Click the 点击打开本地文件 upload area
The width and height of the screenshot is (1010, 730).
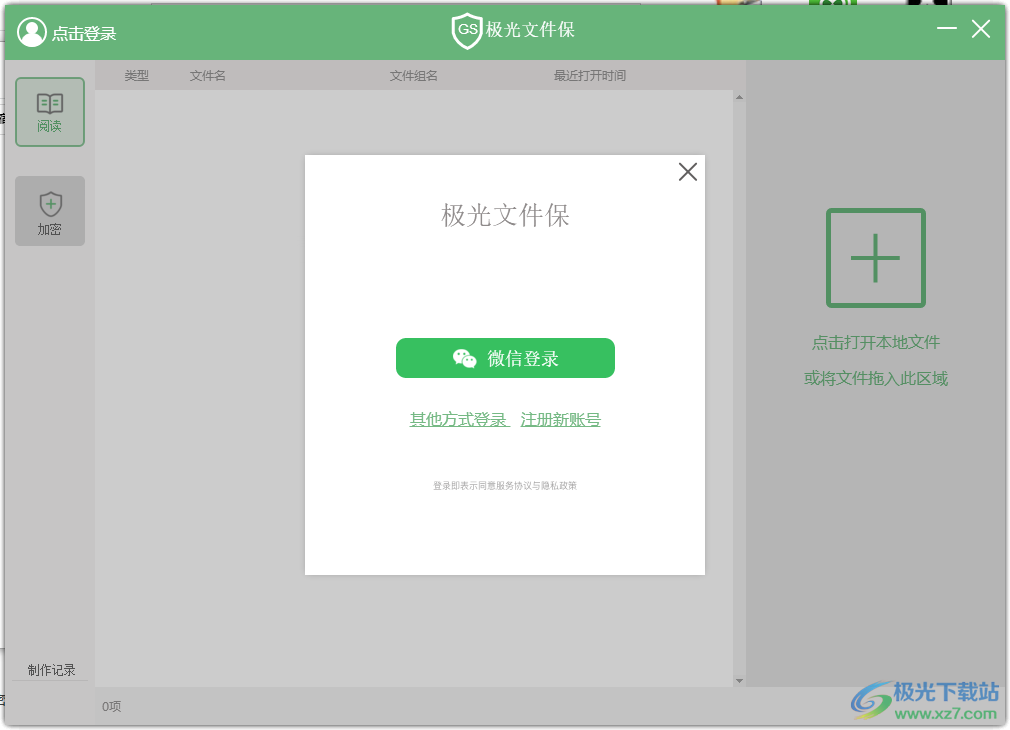[875, 341]
